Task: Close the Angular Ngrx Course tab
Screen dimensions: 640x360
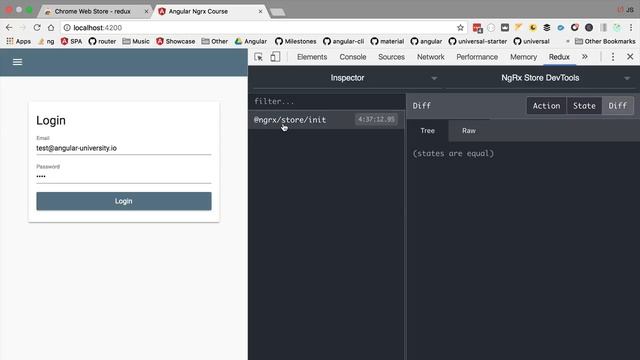Action: (260, 11)
